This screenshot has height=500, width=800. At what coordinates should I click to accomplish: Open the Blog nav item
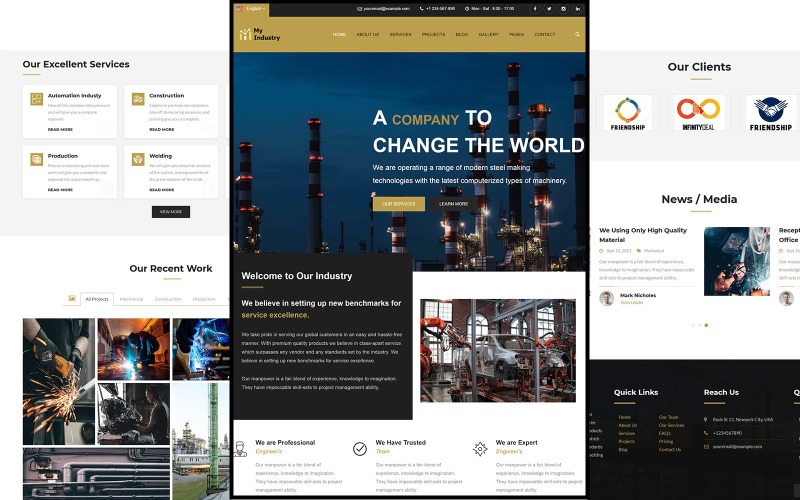pos(462,35)
